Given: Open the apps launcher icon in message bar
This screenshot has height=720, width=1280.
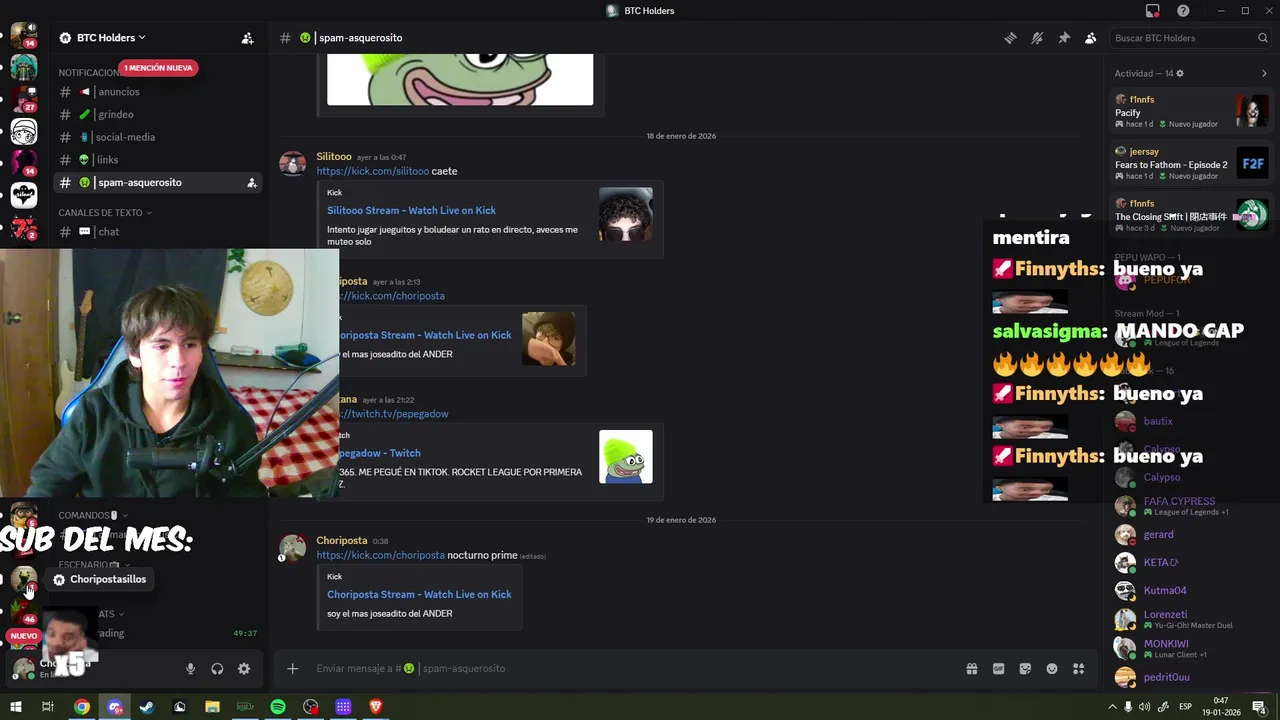Looking at the screenshot, I should [x=1078, y=669].
